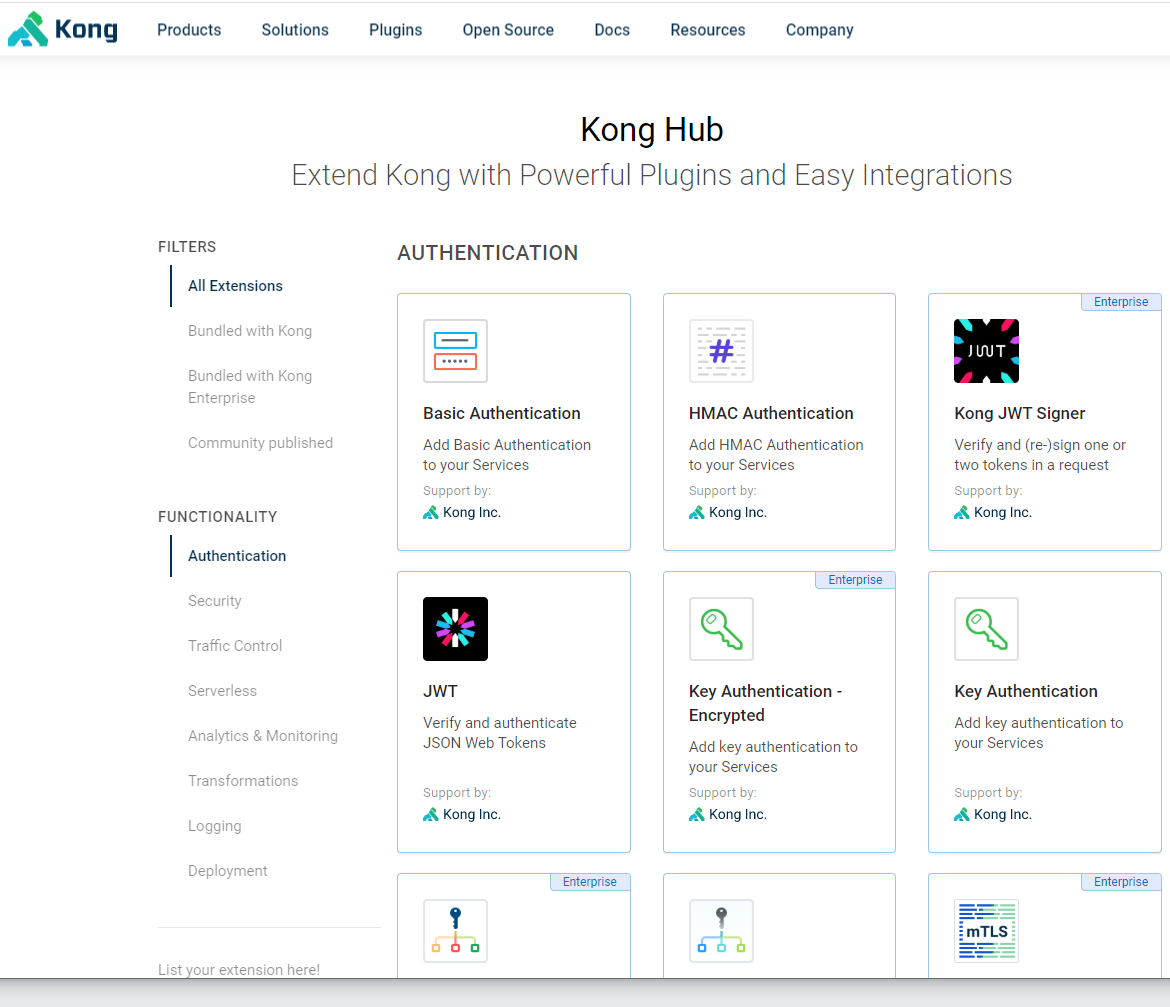Open Key Authentication - Encrypted title

765,703
